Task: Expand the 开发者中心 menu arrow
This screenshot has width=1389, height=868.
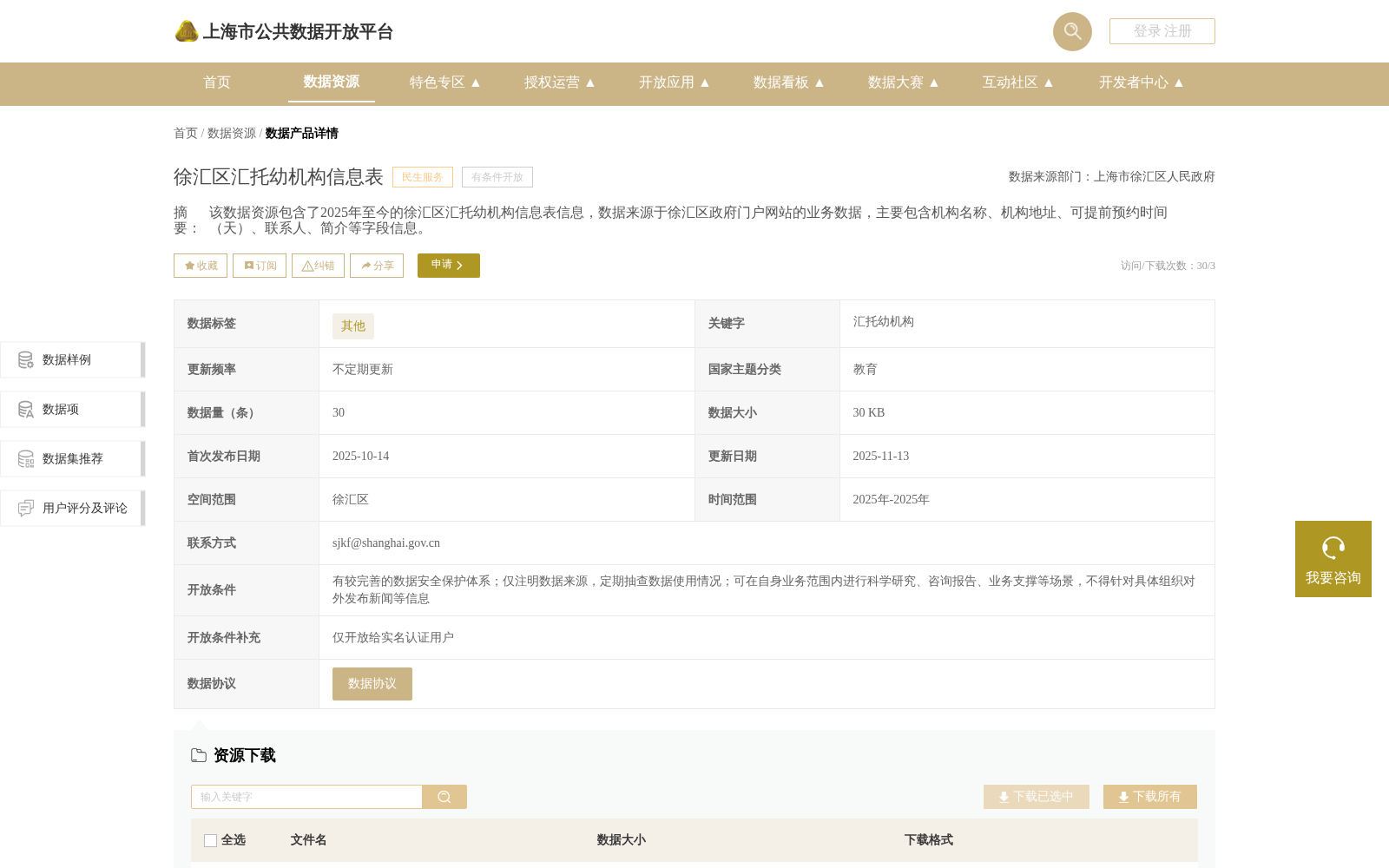Action: click(x=1179, y=82)
